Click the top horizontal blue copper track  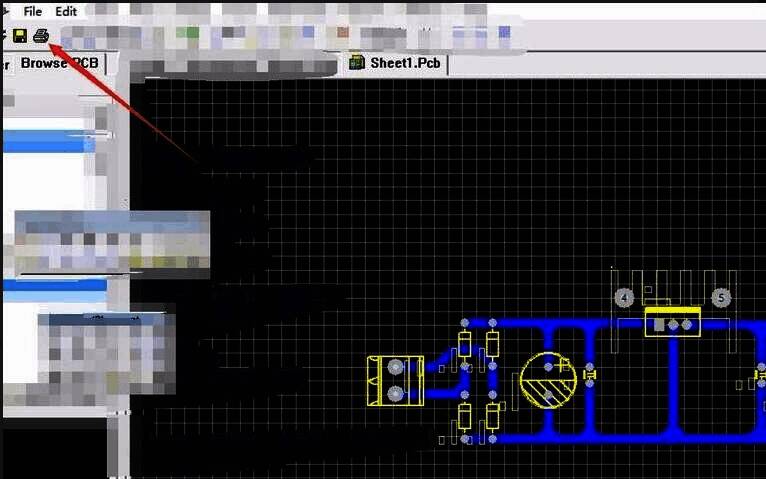(x=560, y=325)
